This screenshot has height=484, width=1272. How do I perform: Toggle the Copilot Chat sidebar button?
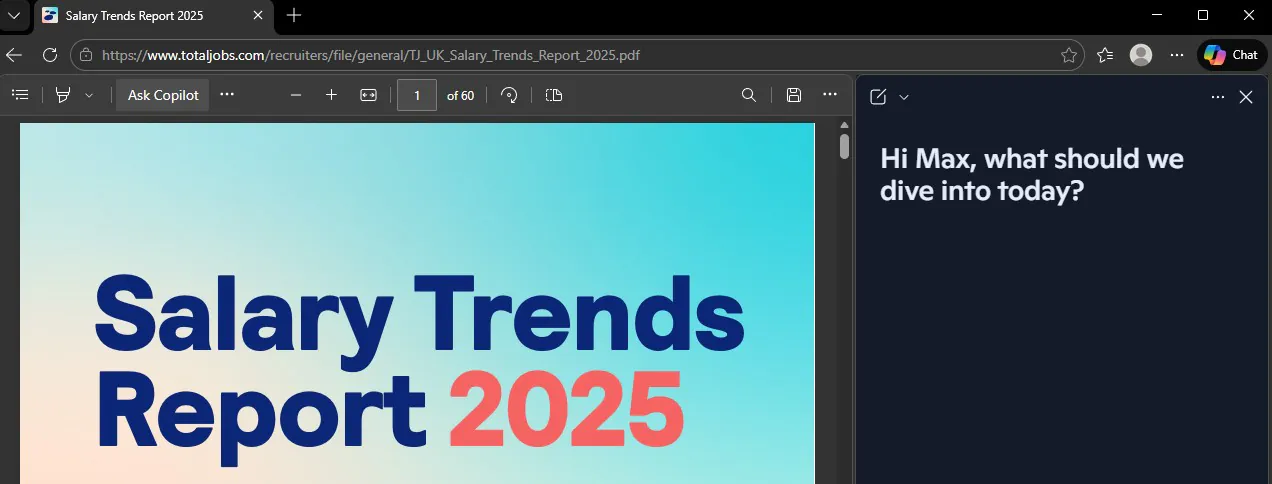coord(1232,55)
